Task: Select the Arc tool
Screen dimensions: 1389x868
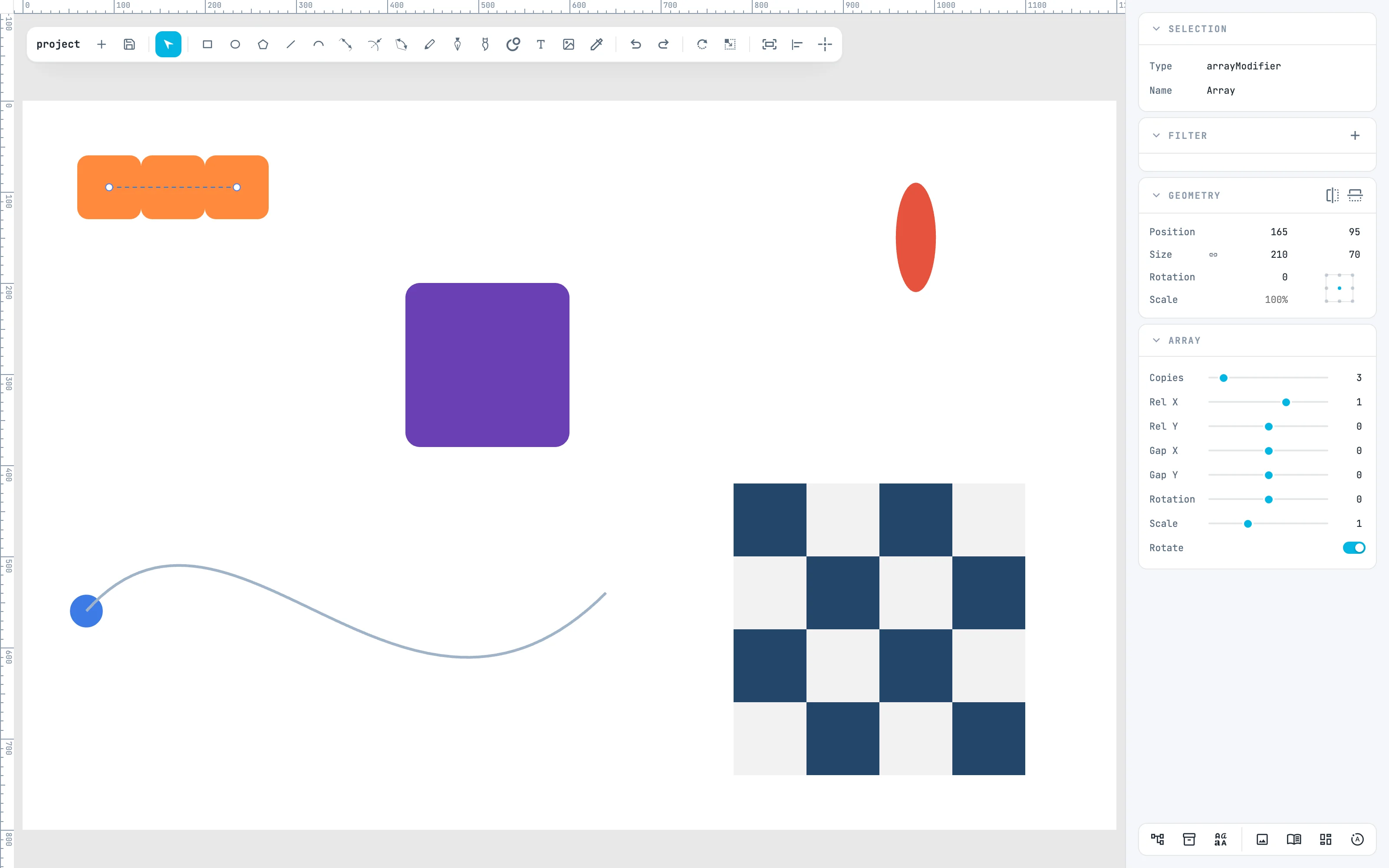Action: pyautogui.click(x=319, y=44)
